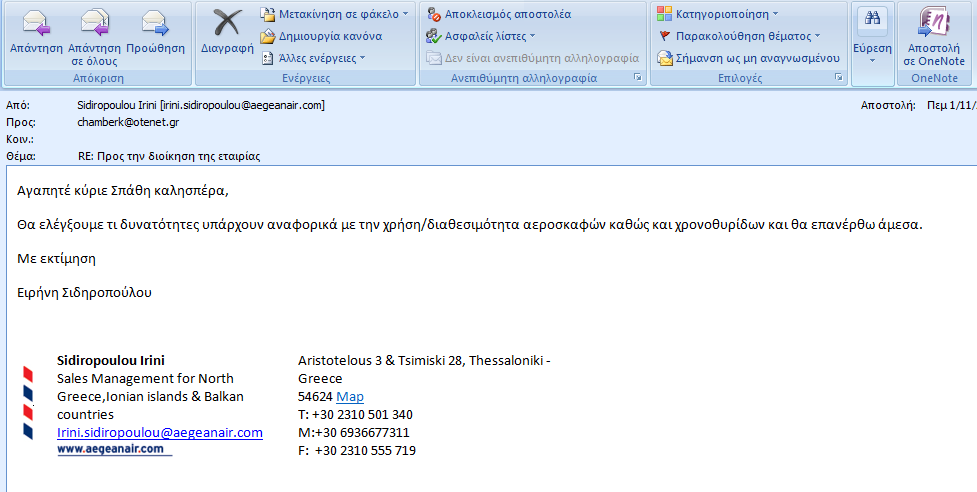Click the Εύρεση binoculars icon
Viewport: 977px width, 492px height.
click(872, 18)
